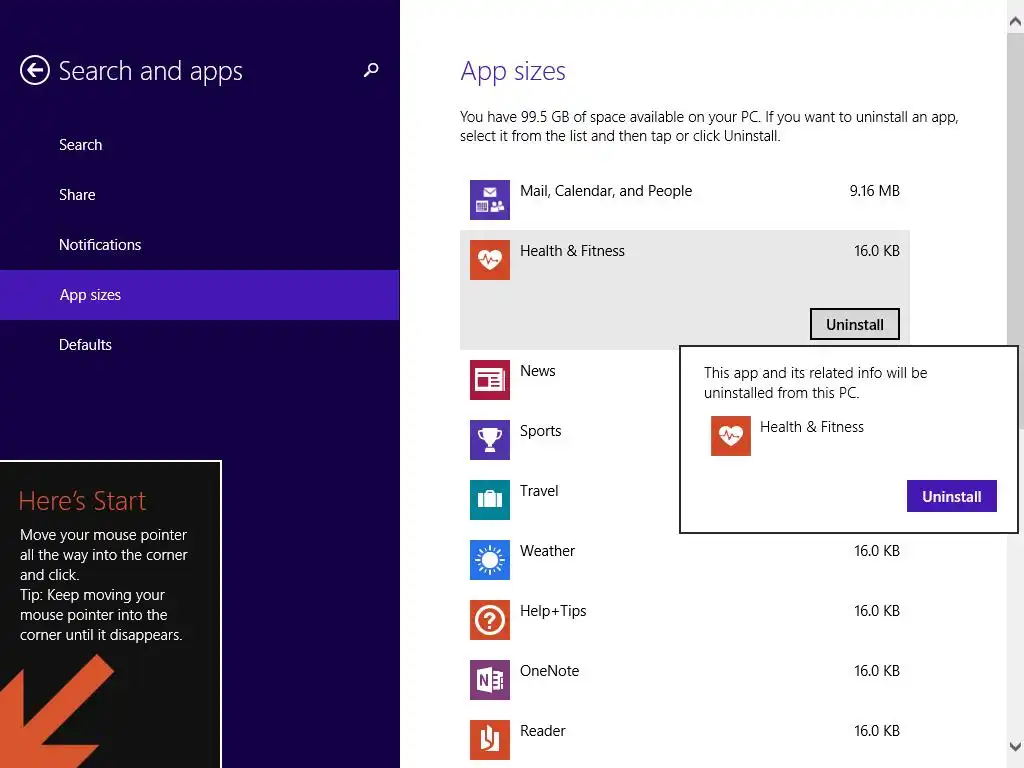Screen dimensions: 1024x768
Task: Select the Mail, Calendar, and People row label
Action: [606, 191]
